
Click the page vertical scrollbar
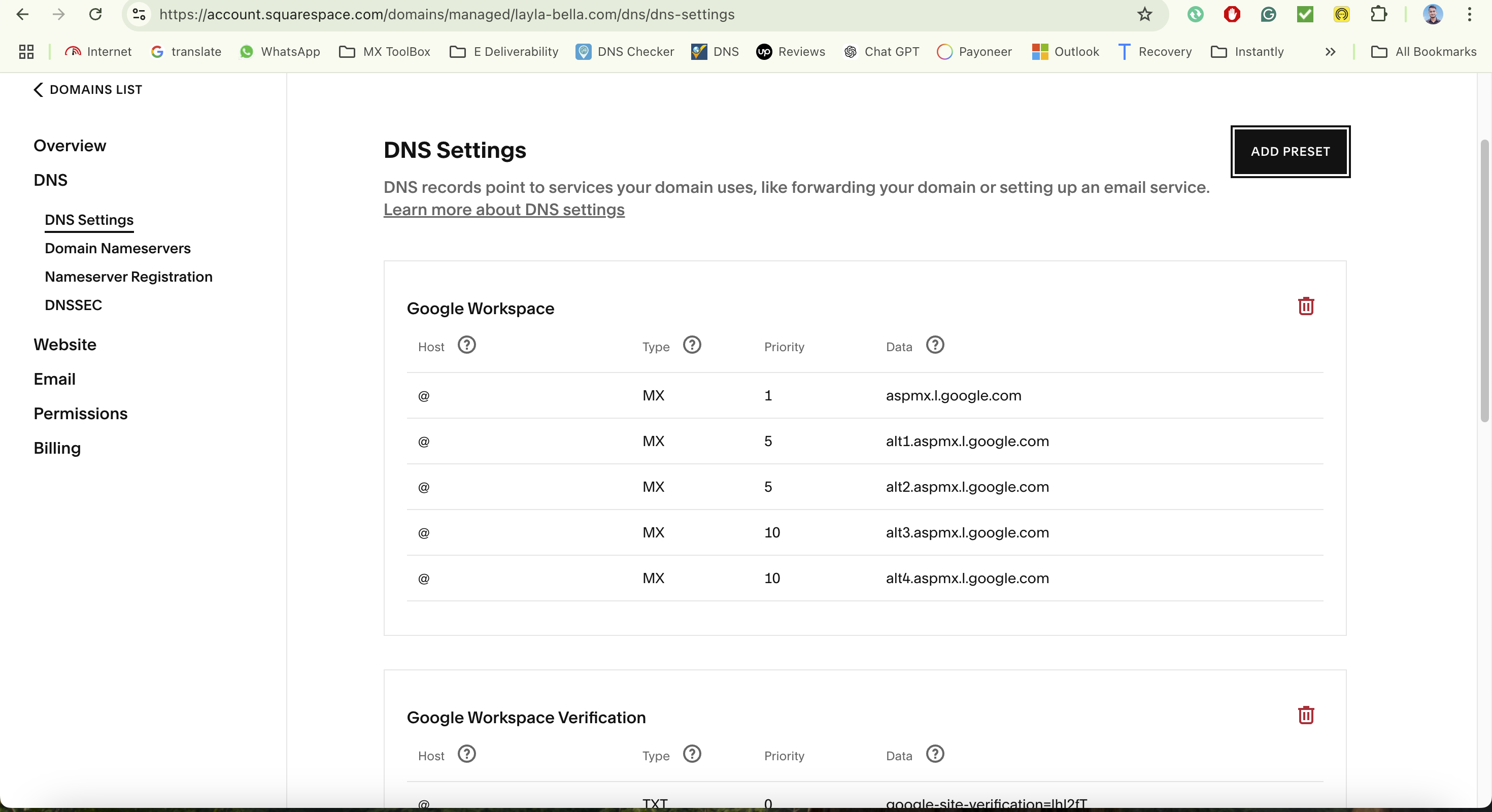pyautogui.click(x=1484, y=281)
